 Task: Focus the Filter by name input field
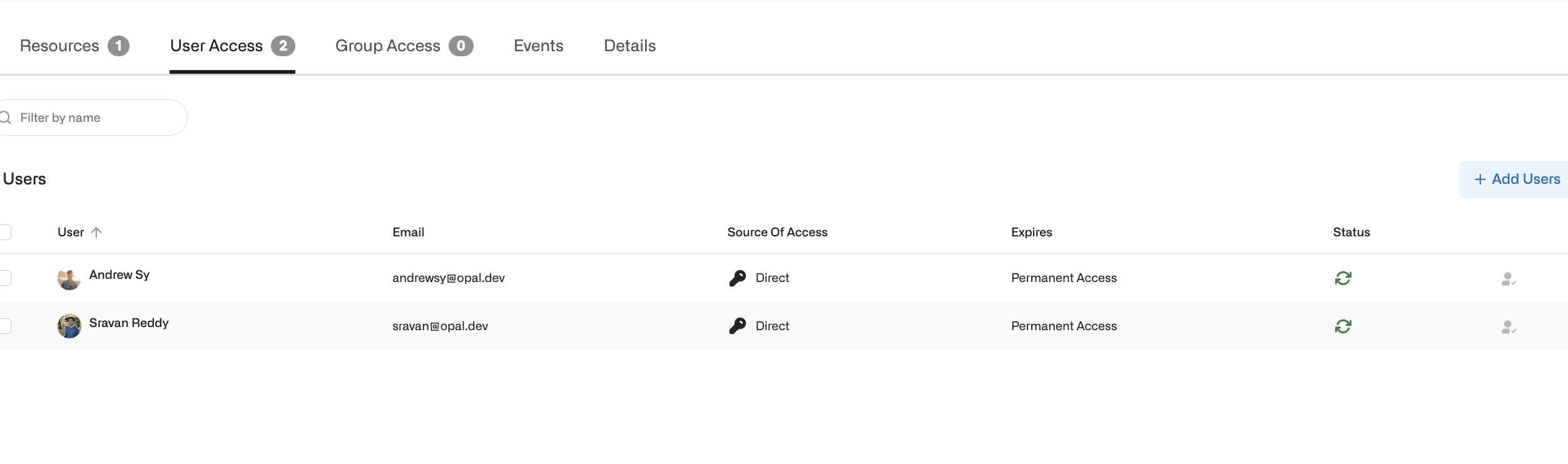(x=100, y=118)
